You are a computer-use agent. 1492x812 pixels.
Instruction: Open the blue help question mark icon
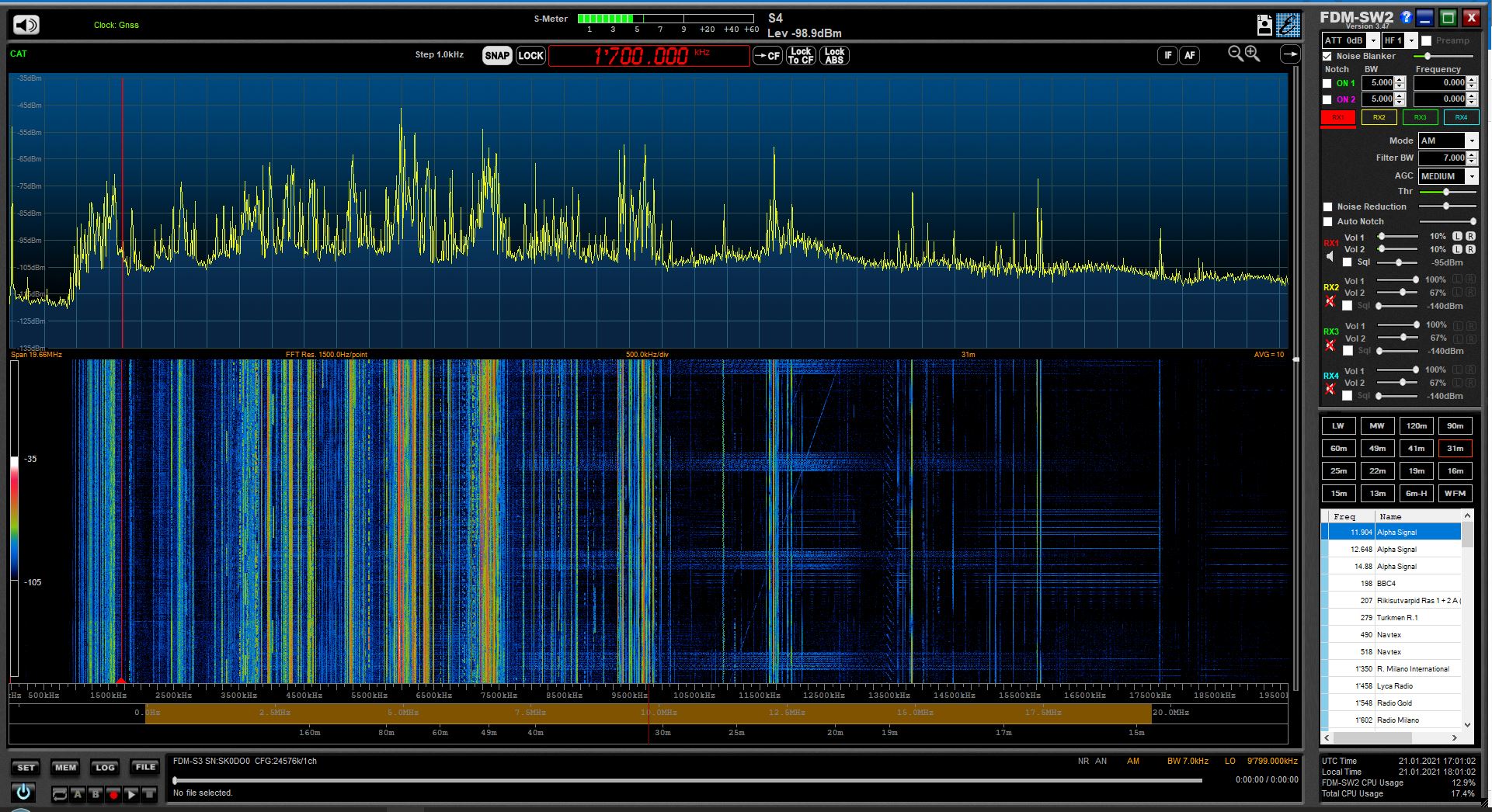tap(1407, 17)
